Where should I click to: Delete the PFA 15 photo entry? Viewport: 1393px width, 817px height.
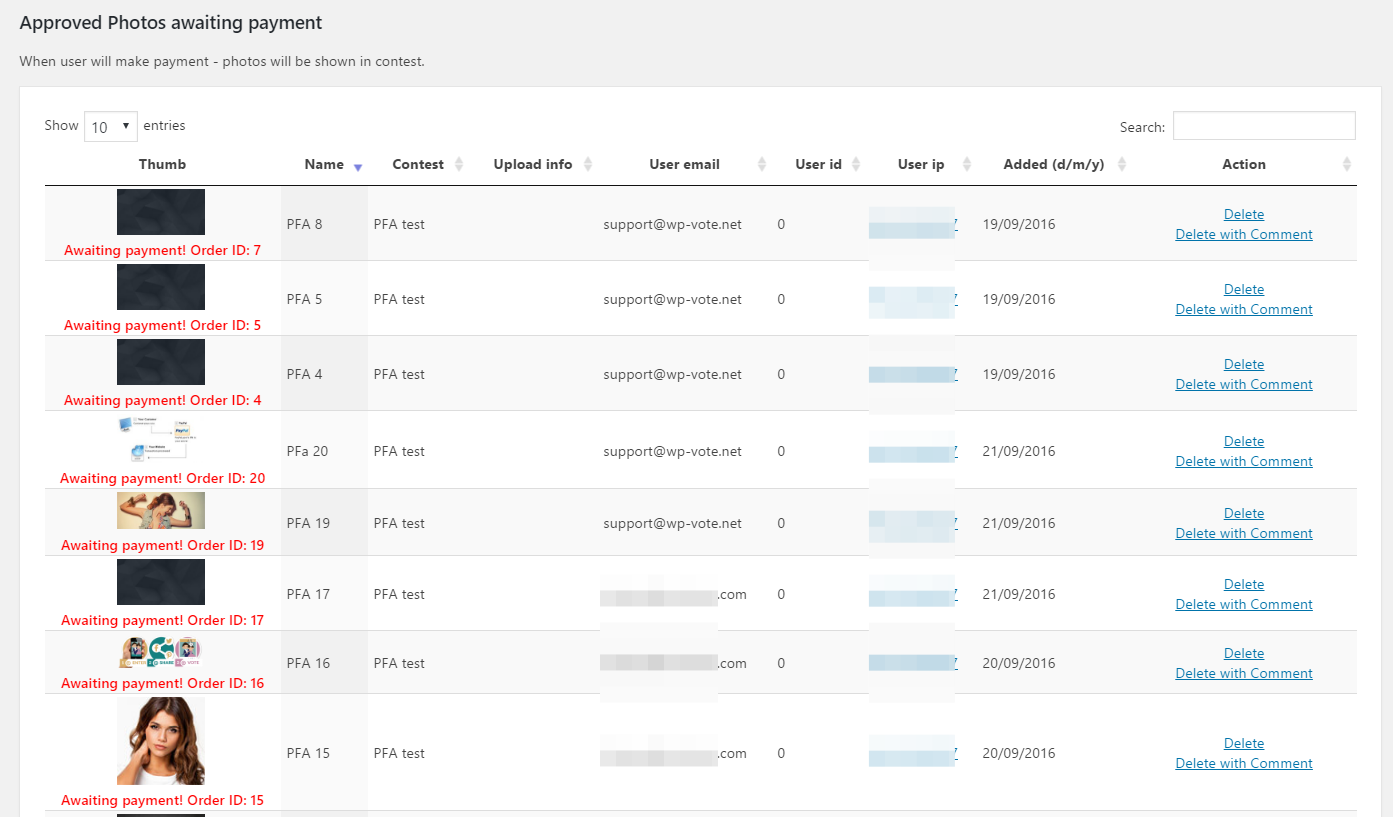(x=1244, y=743)
